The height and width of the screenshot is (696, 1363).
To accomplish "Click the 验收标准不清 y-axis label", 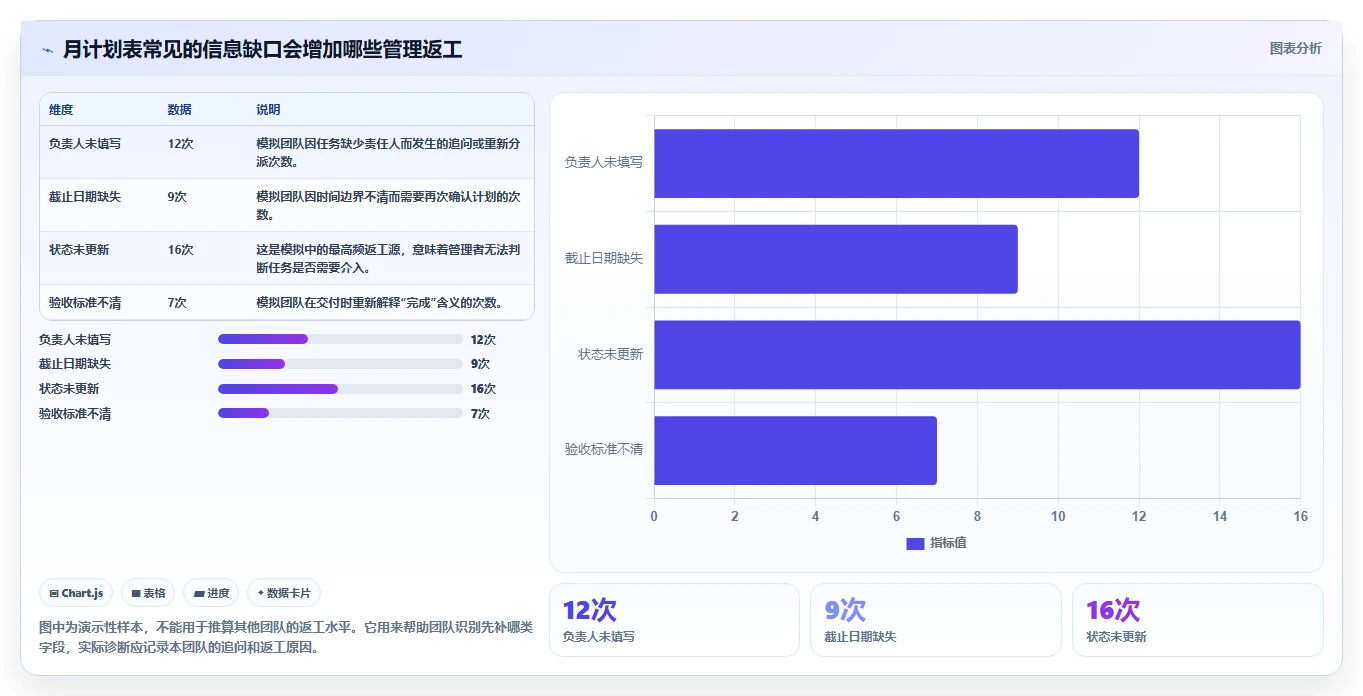I will pyautogui.click(x=604, y=449).
